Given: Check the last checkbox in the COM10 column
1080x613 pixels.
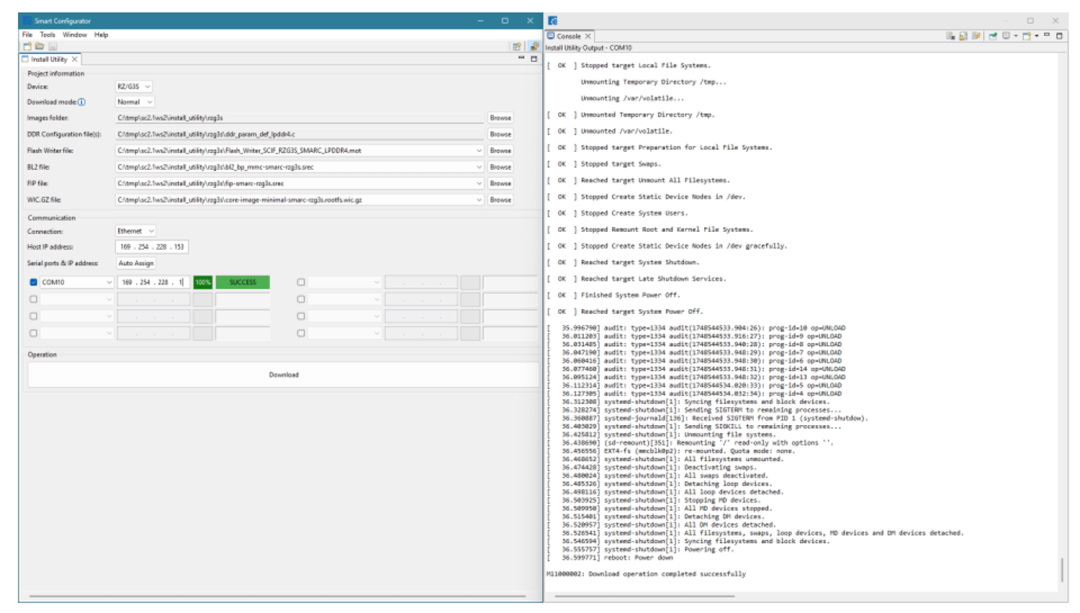Looking at the screenshot, I should (x=33, y=333).
